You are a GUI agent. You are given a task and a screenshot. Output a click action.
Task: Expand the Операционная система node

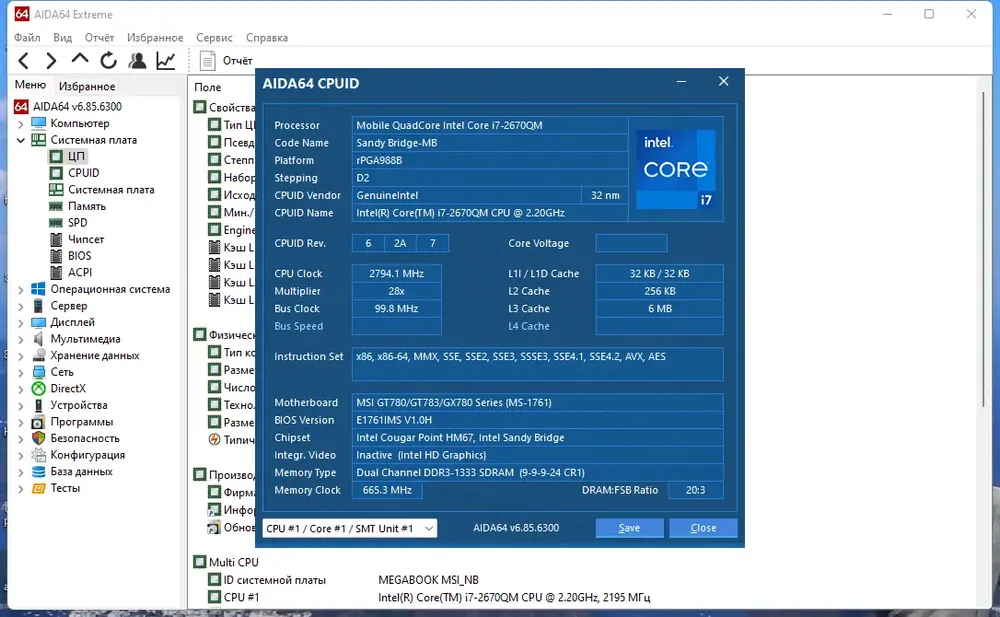(20, 290)
